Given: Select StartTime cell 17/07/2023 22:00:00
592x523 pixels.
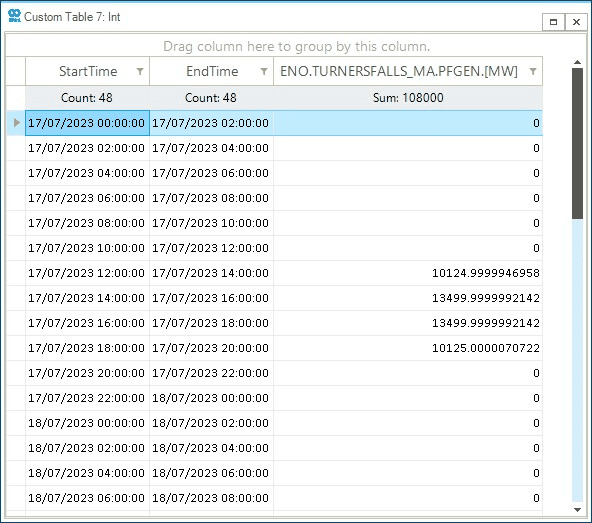Looking at the screenshot, I should 87,398.
